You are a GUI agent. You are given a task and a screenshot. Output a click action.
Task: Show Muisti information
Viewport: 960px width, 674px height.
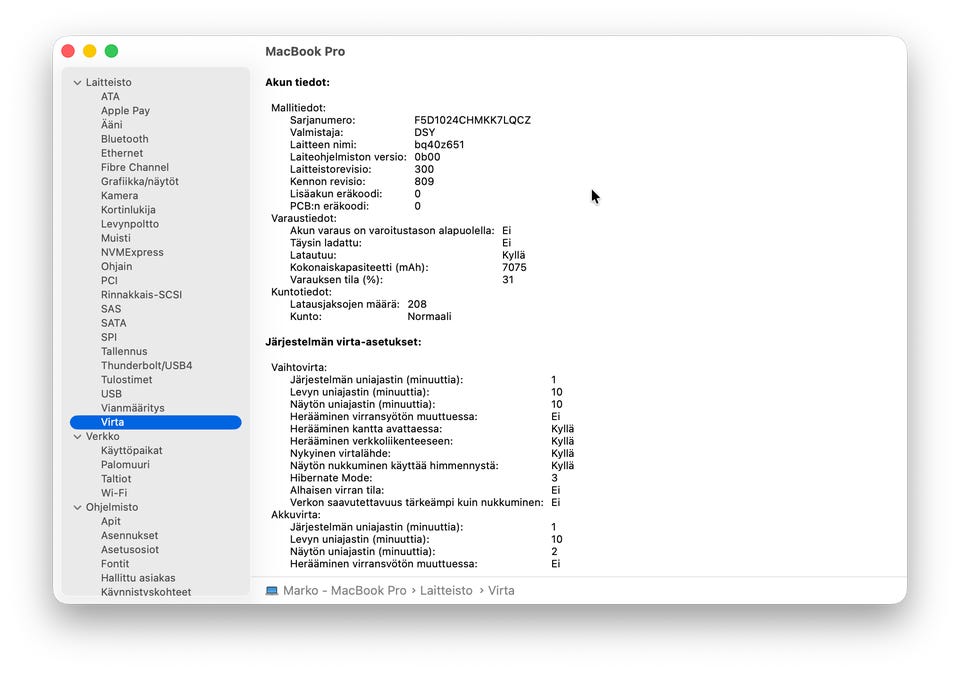pos(116,238)
